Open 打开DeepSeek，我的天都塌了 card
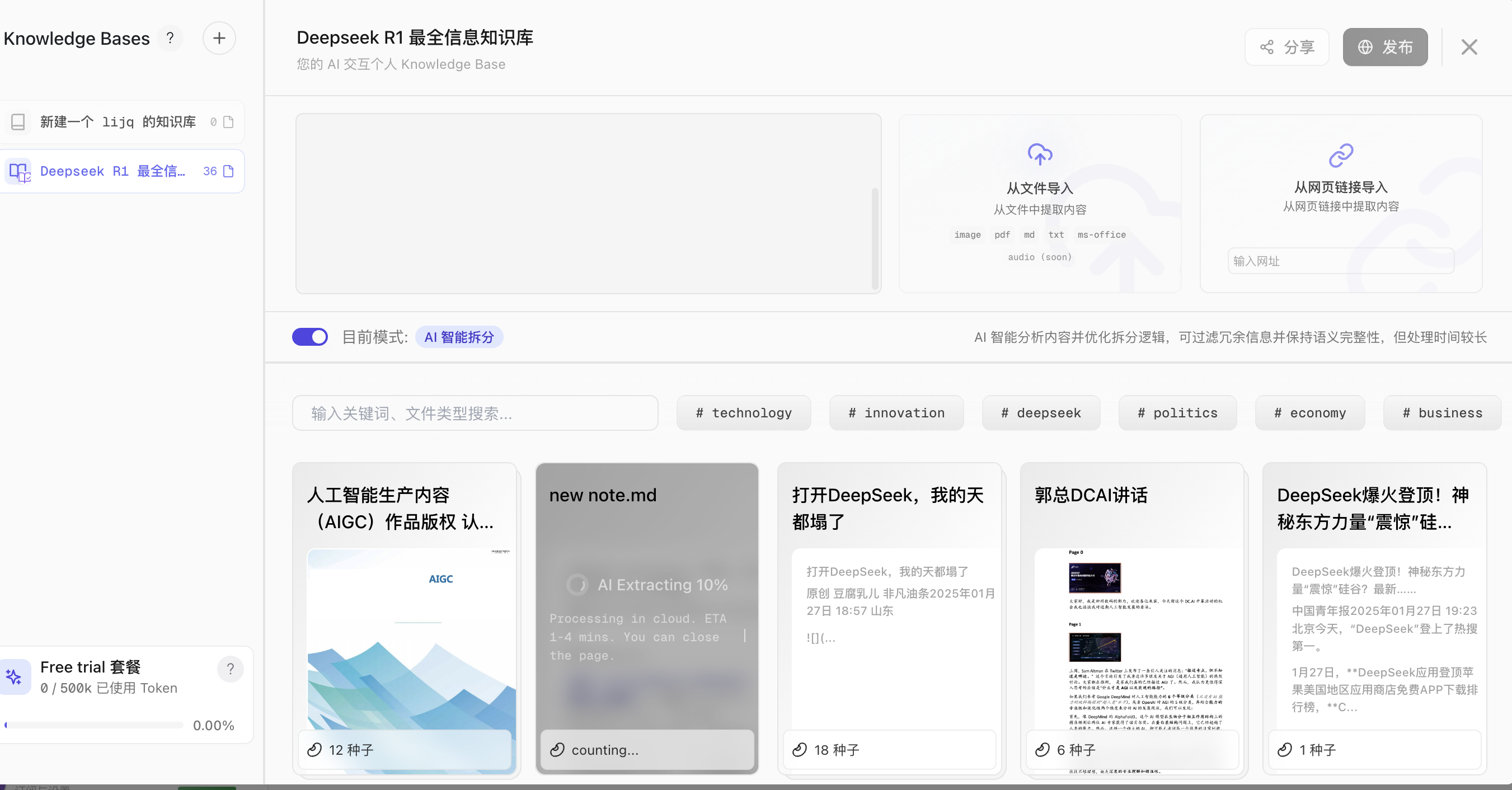 [x=890, y=619]
